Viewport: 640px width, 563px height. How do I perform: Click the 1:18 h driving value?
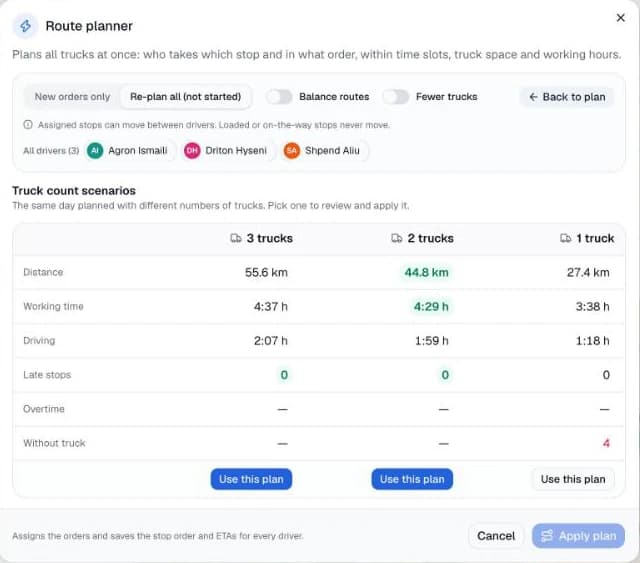click(592, 340)
